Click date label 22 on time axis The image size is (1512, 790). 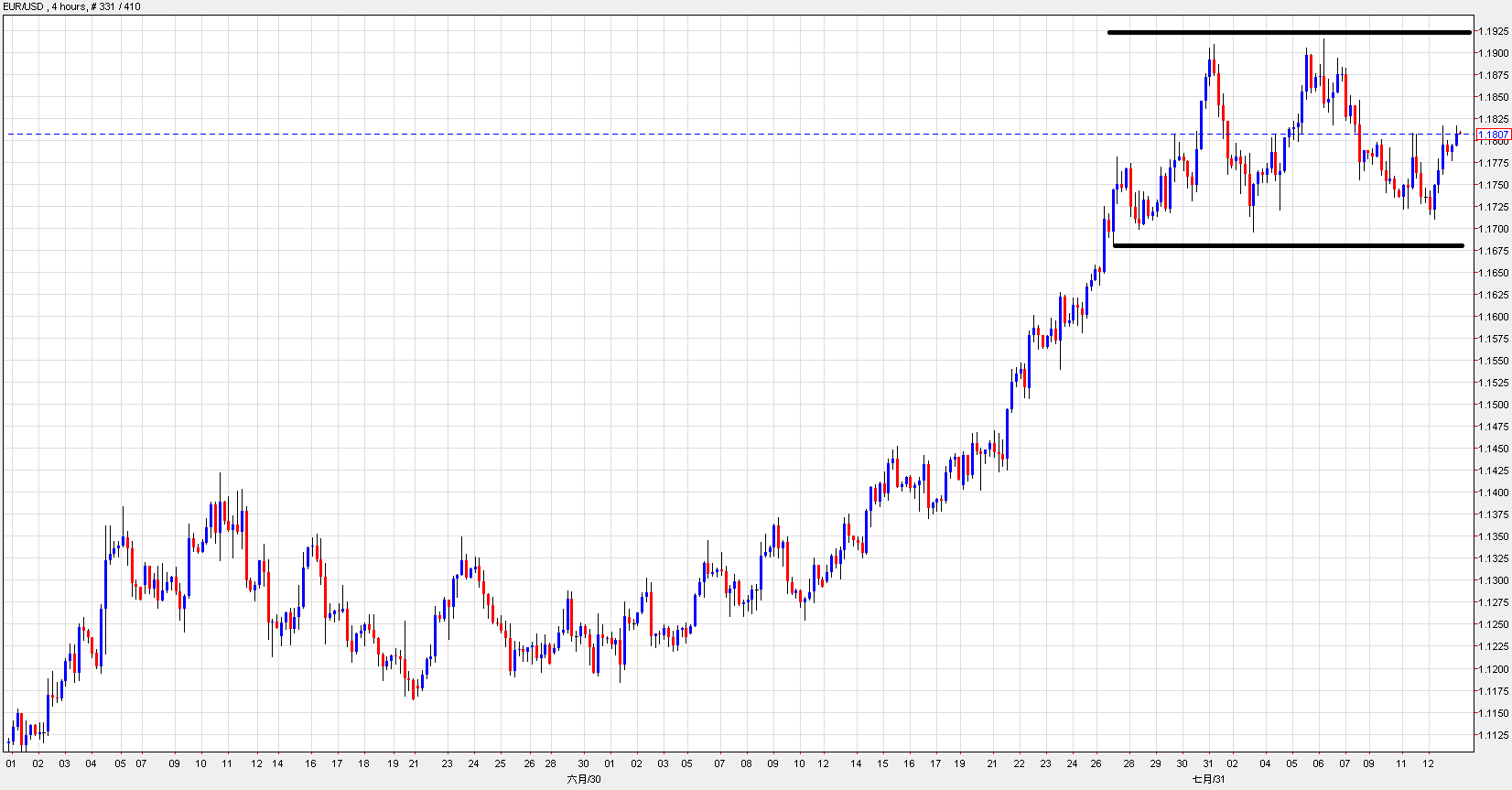click(x=1020, y=763)
